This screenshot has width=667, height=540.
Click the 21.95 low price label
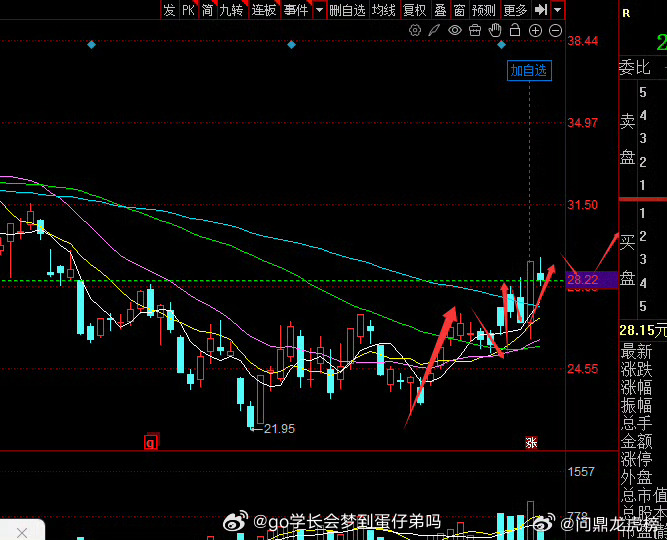279,429
